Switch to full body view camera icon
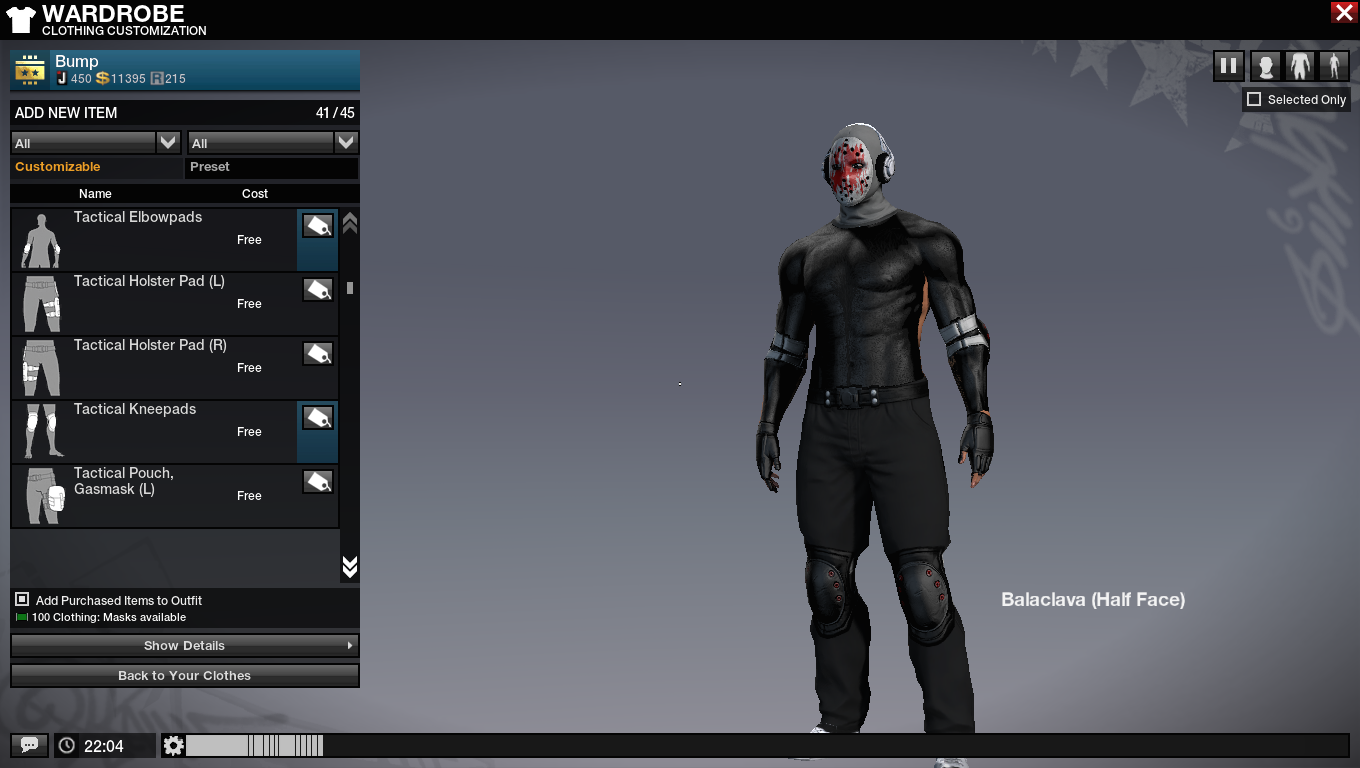This screenshot has height=768, width=1360. pos(1334,66)
